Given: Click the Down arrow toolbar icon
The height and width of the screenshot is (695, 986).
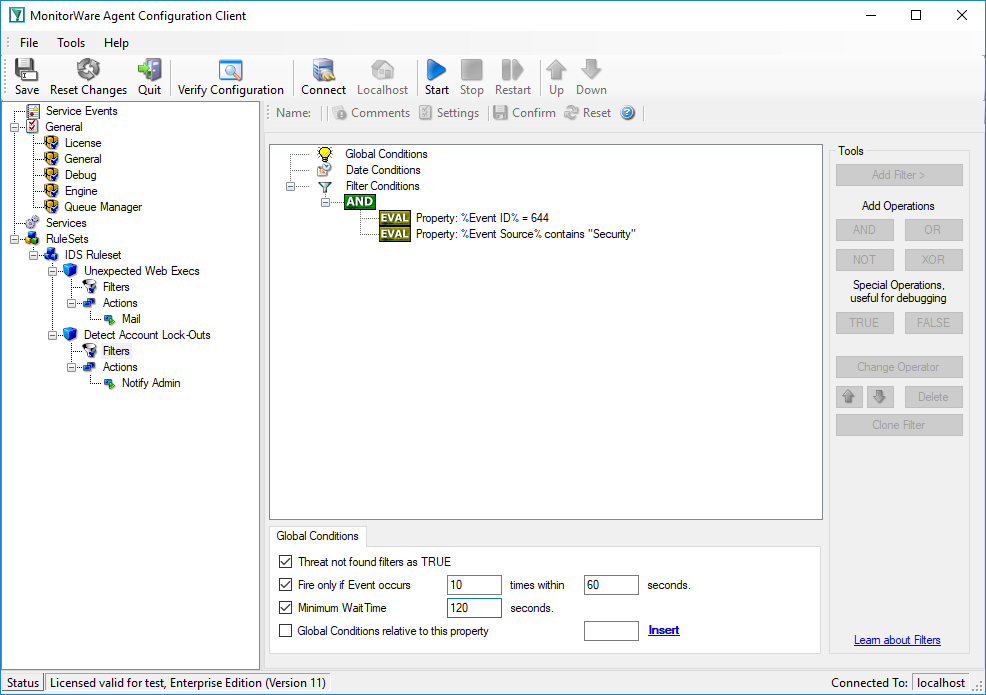Looking at the screenshot, I should [x=591, y=70].
